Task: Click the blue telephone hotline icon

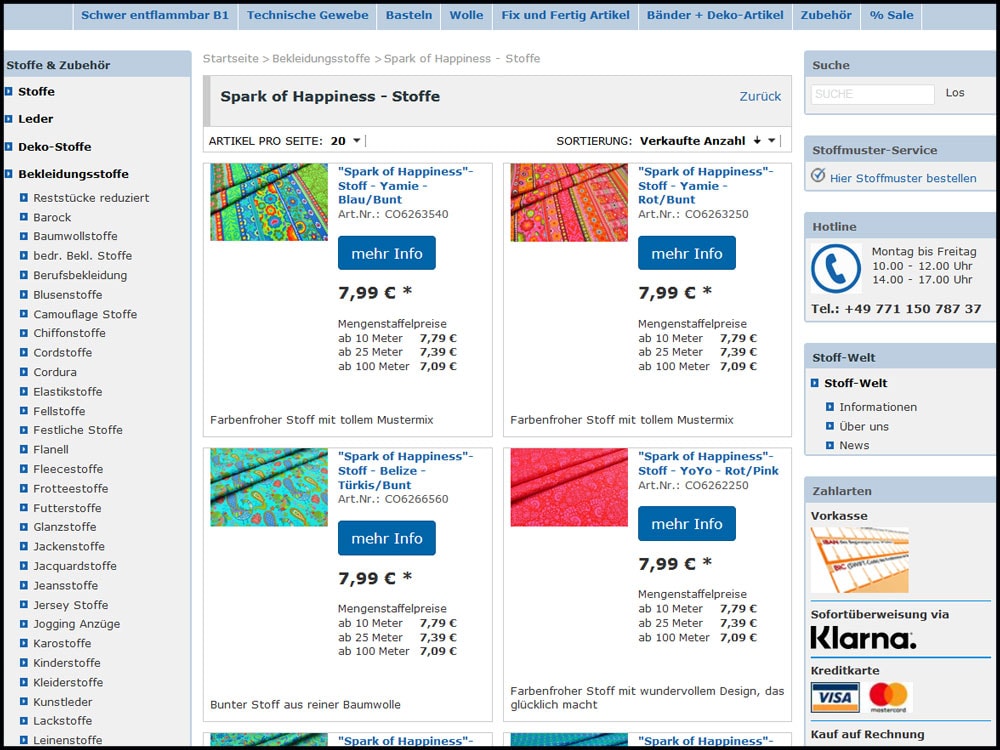Action: 835,269
